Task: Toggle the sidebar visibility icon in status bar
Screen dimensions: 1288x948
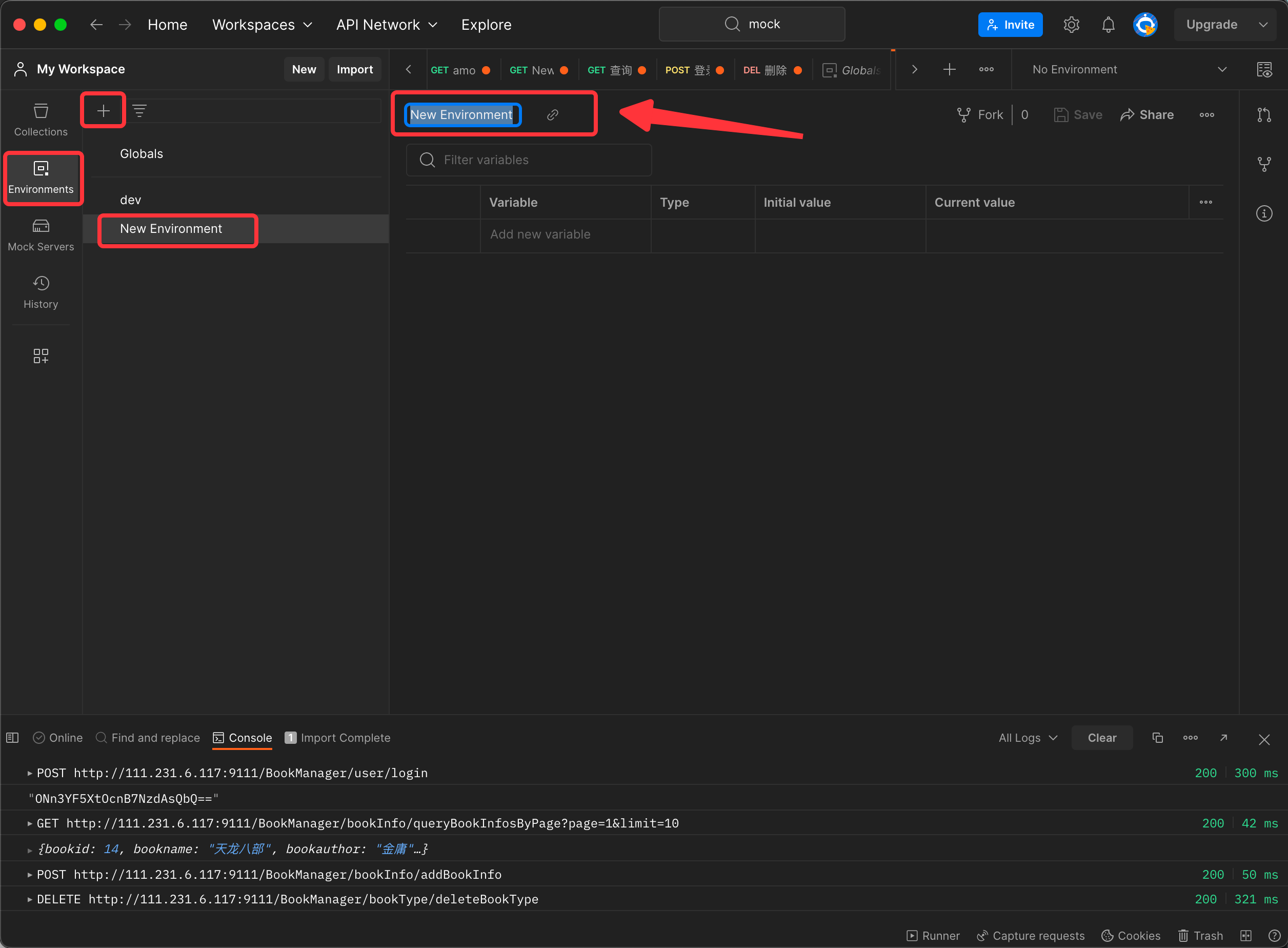Action: click(13, 737)
